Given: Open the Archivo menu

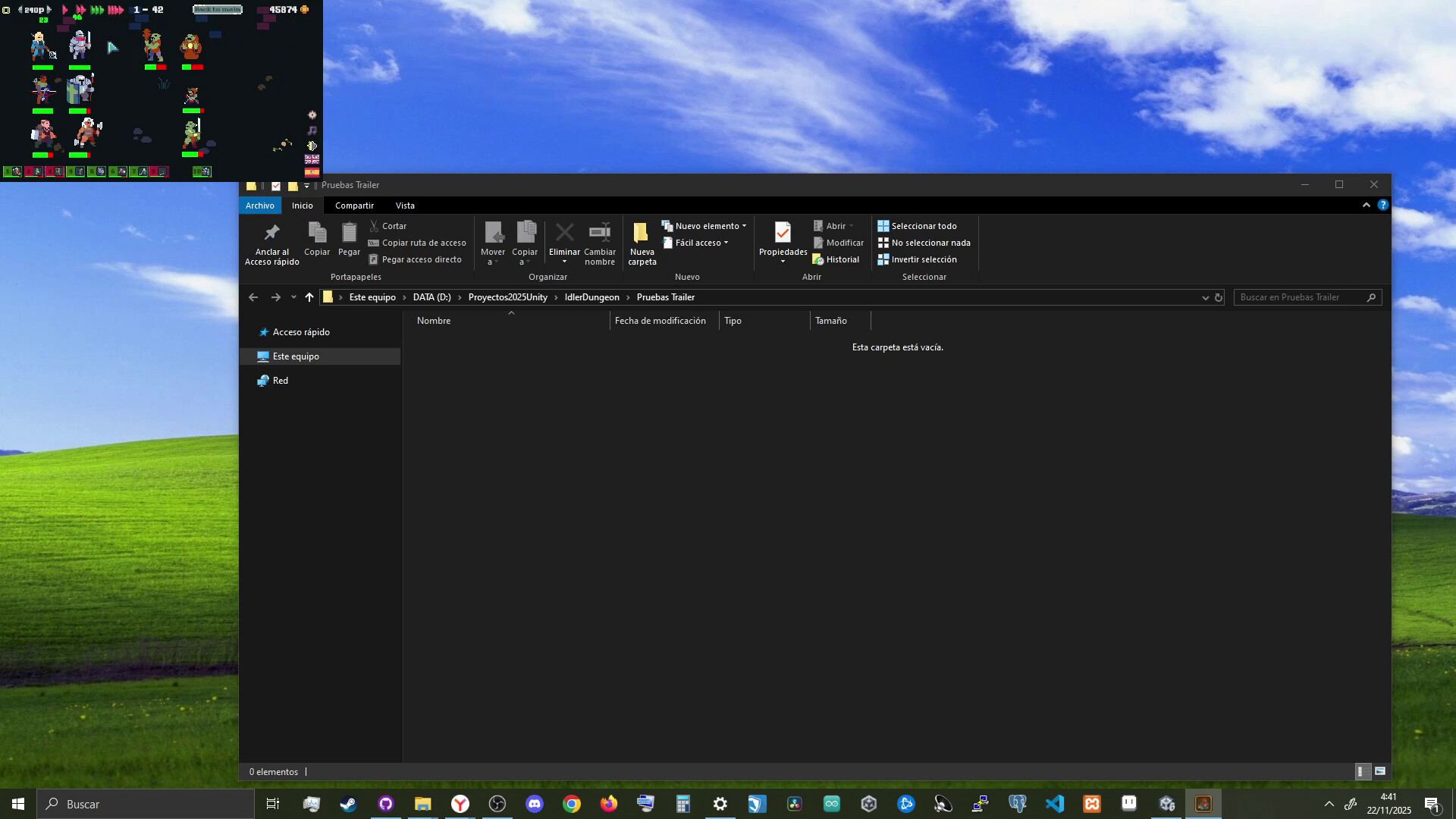Looking at the screenshot, I should [x=259, y=205].
